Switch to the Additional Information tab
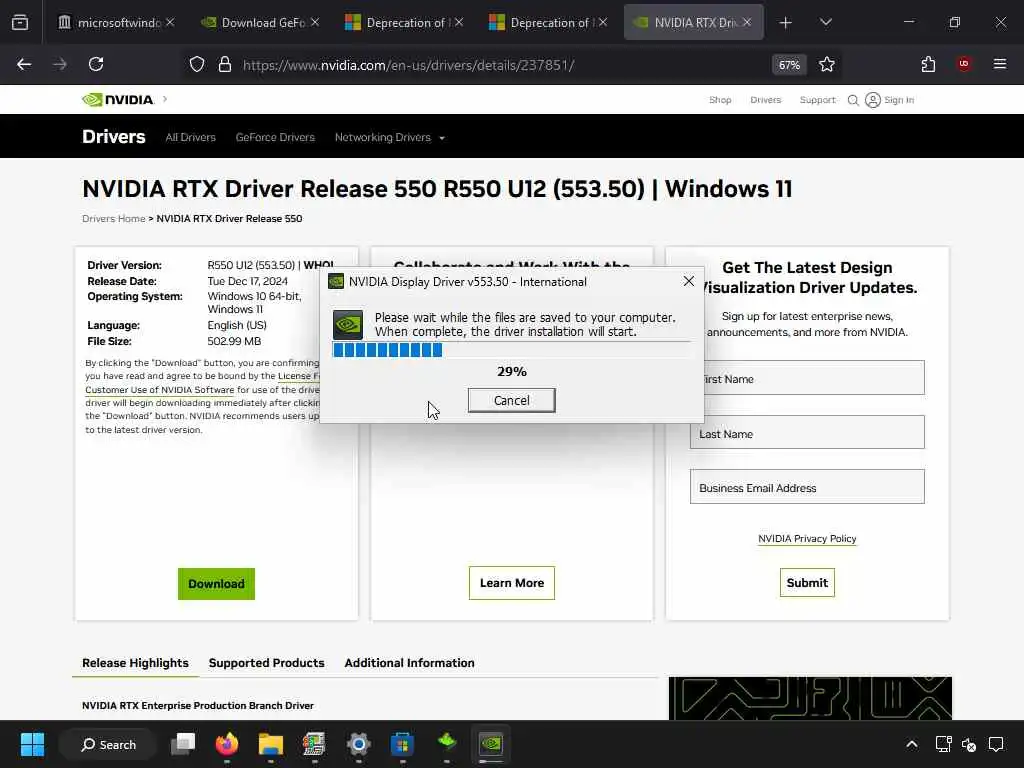This screenshot has height=768, width=1024. (409, 663)
